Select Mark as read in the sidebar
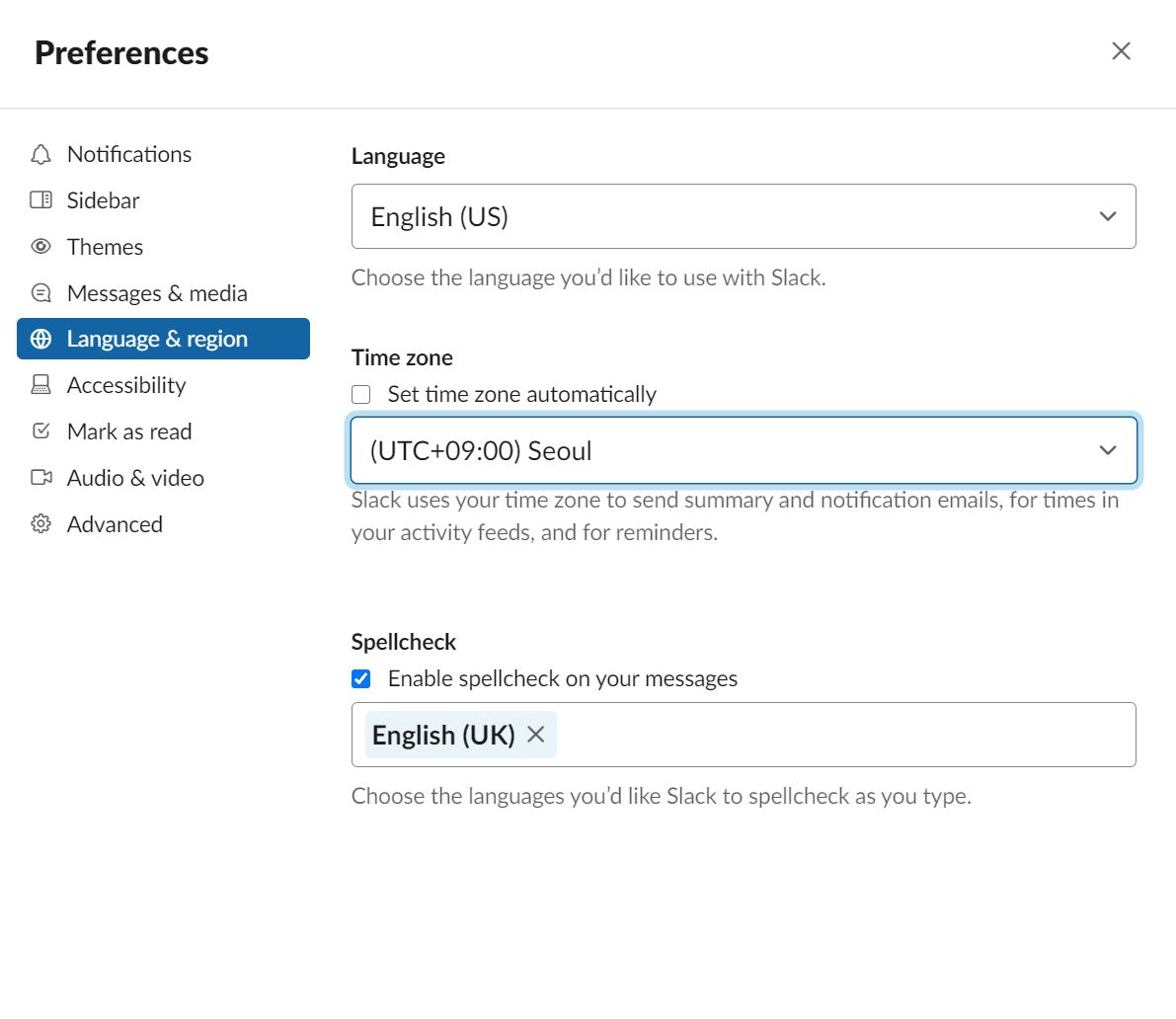Screen dimensions: 1176x1019 tap(128, 431)
